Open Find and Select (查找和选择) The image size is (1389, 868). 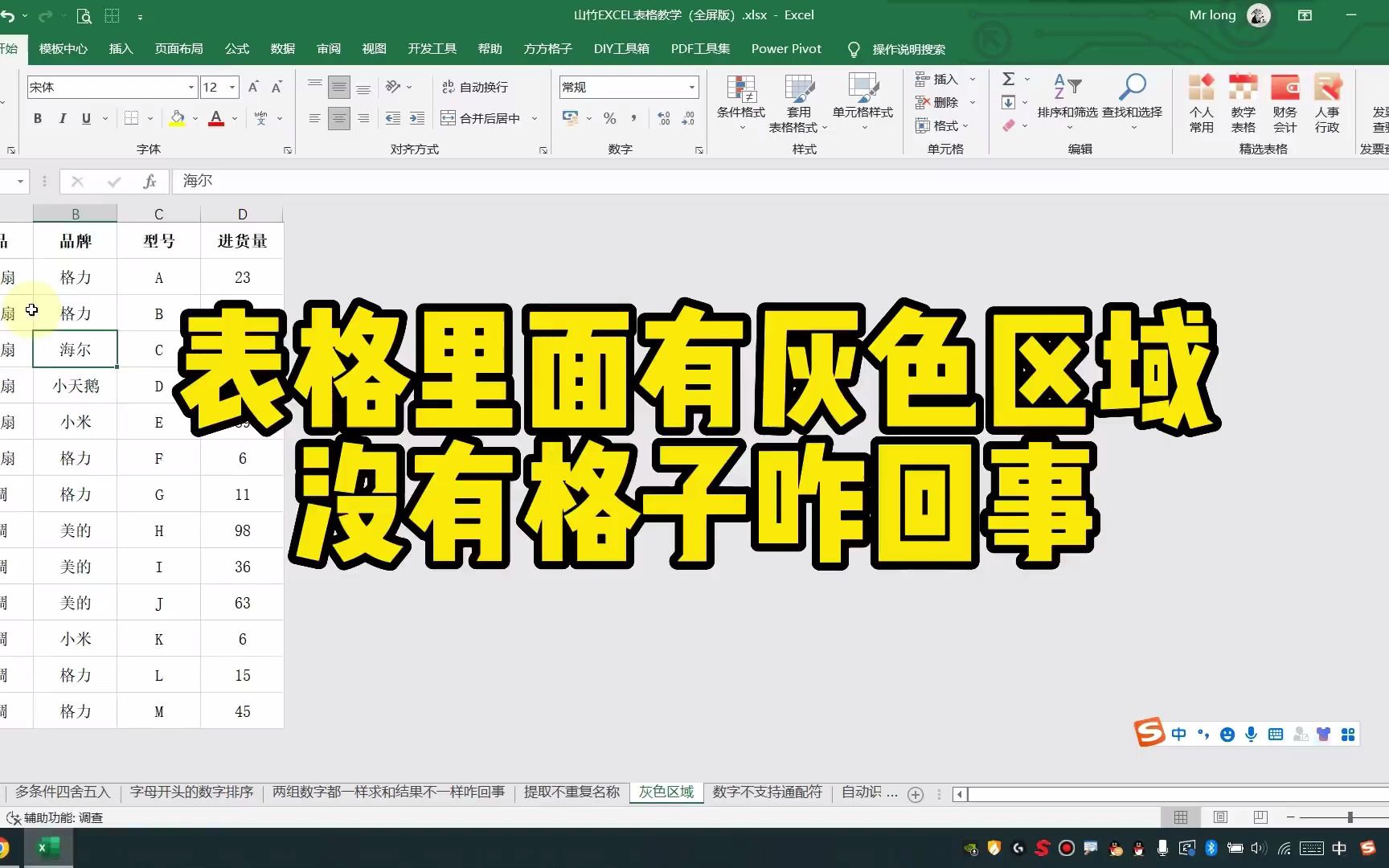click(1132, 104)
